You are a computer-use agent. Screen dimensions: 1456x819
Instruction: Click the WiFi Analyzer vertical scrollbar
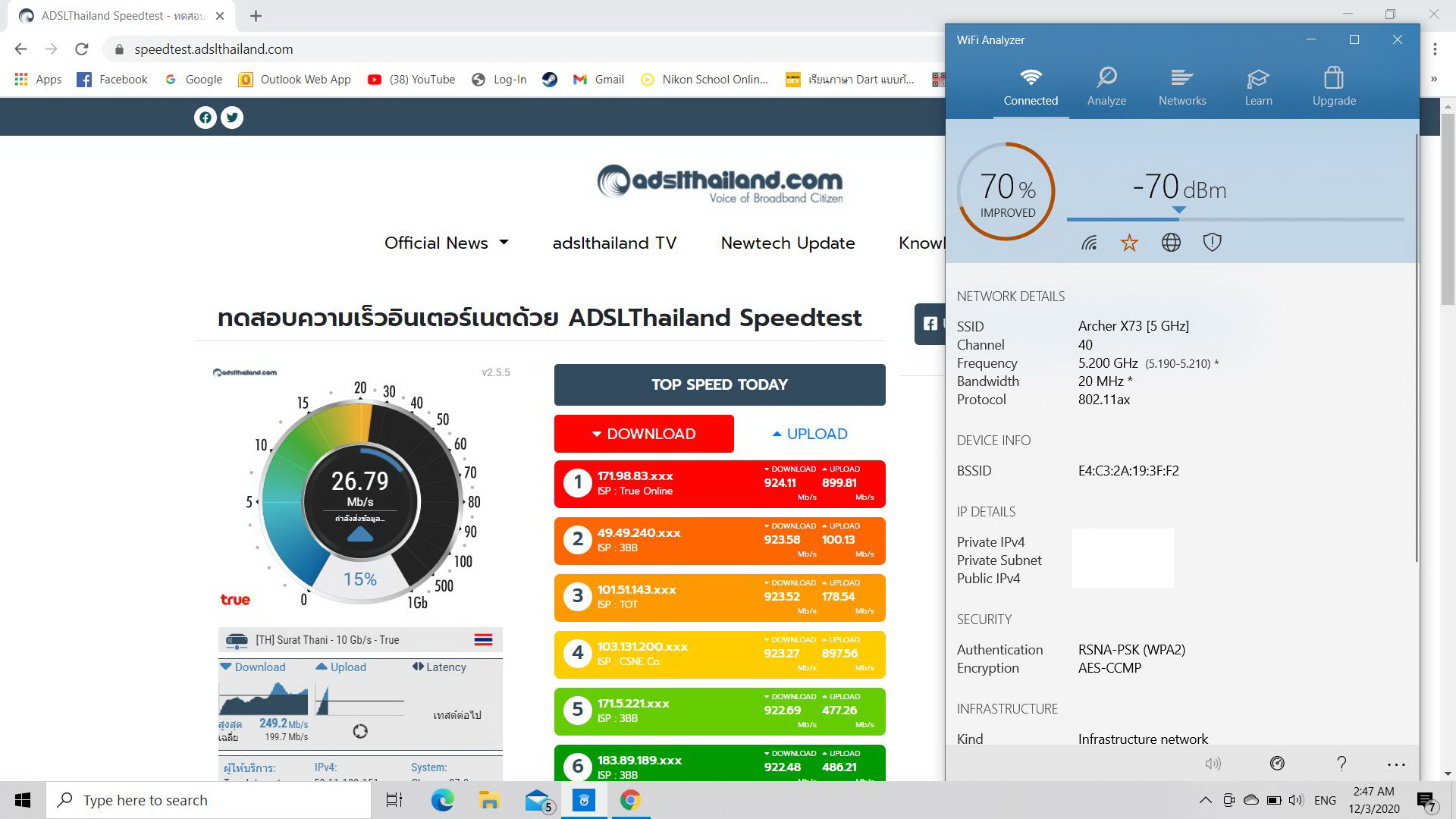[1417, 349]
